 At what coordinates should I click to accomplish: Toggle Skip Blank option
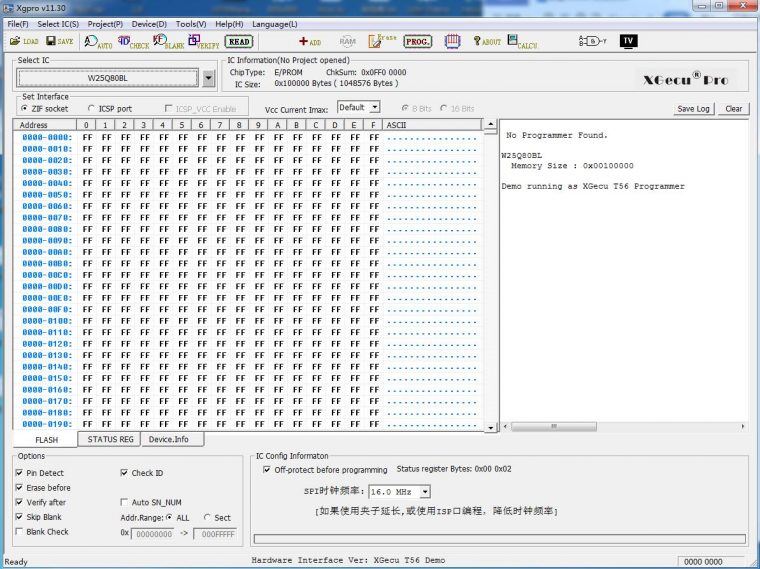coord(39,517)
